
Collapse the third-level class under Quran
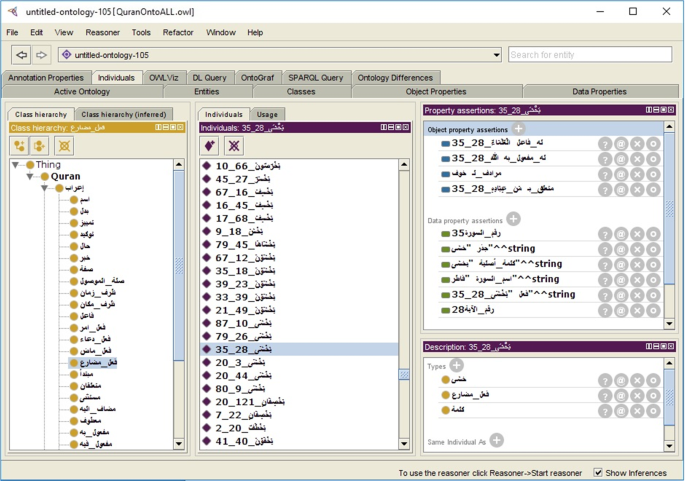click(45, 188)
